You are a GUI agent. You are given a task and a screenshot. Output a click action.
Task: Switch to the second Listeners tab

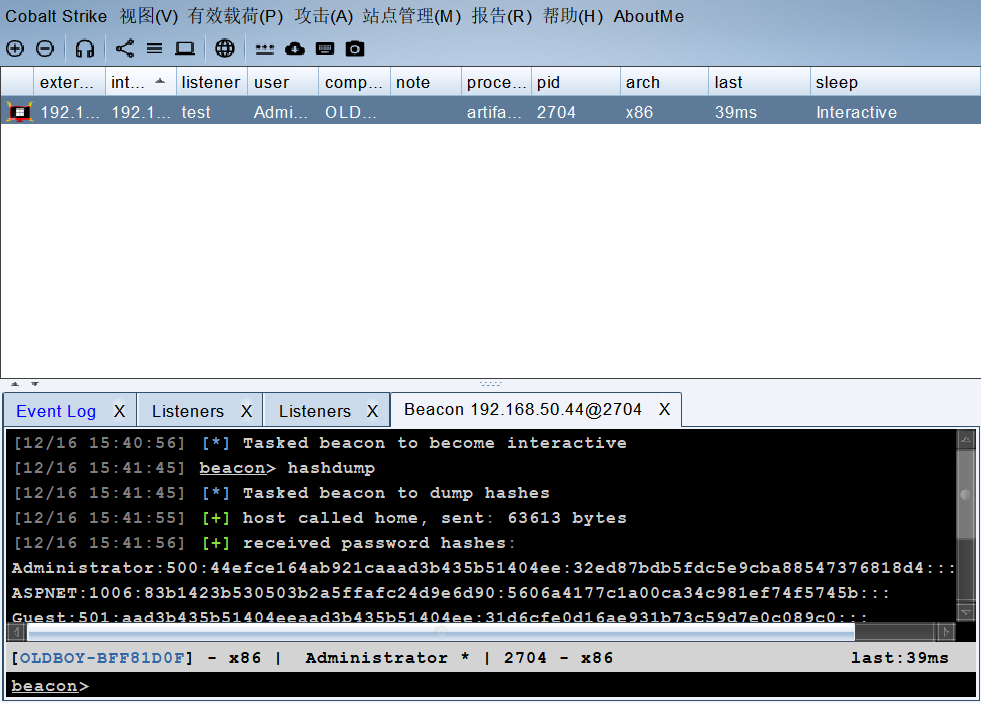pyautogui.click(x=315, y=411)
